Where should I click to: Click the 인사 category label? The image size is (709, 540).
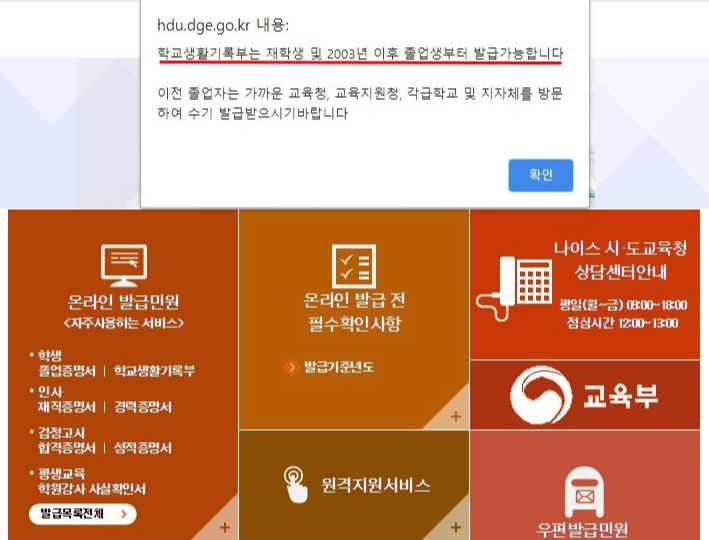(50, 391)
